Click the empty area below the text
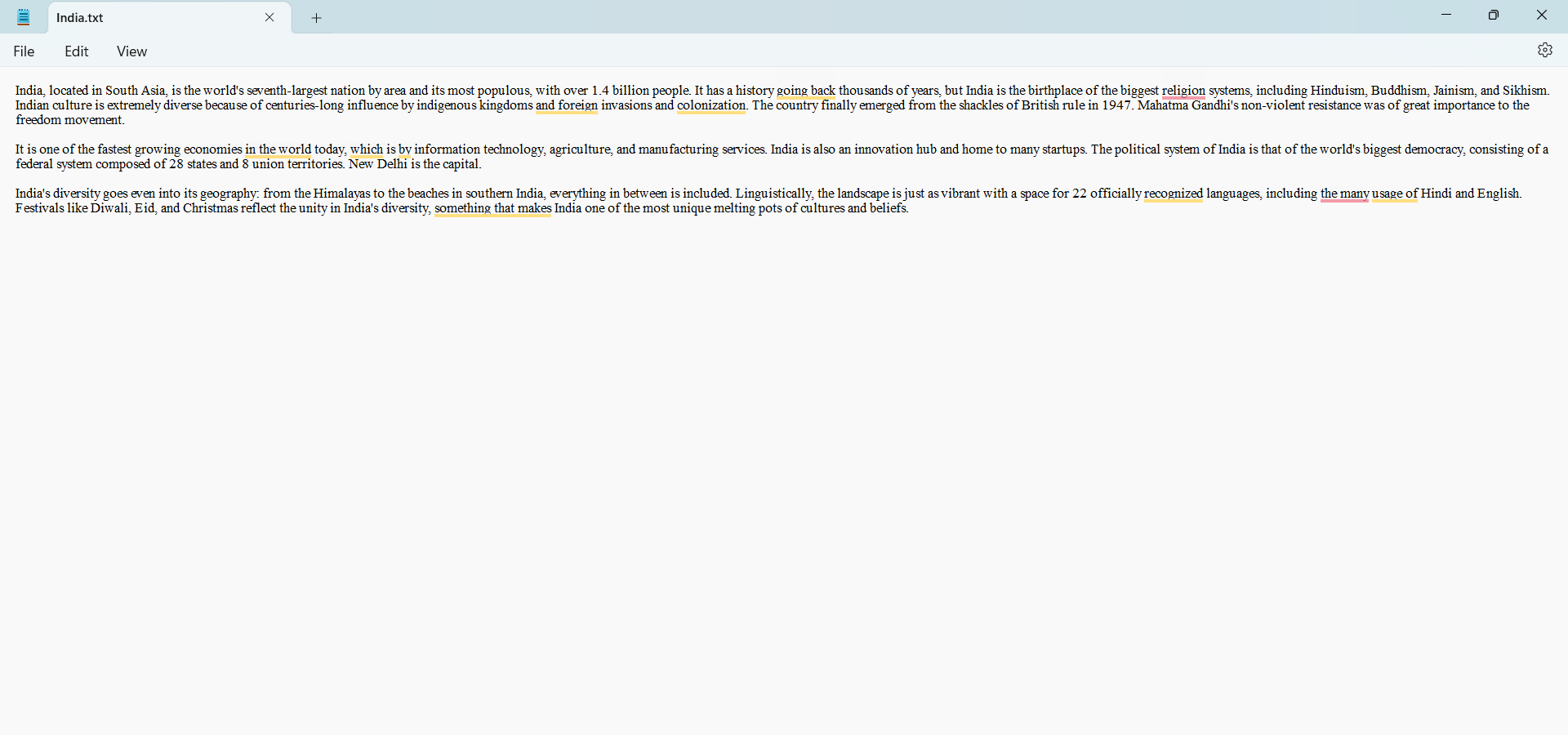 [x=784, y=474]
